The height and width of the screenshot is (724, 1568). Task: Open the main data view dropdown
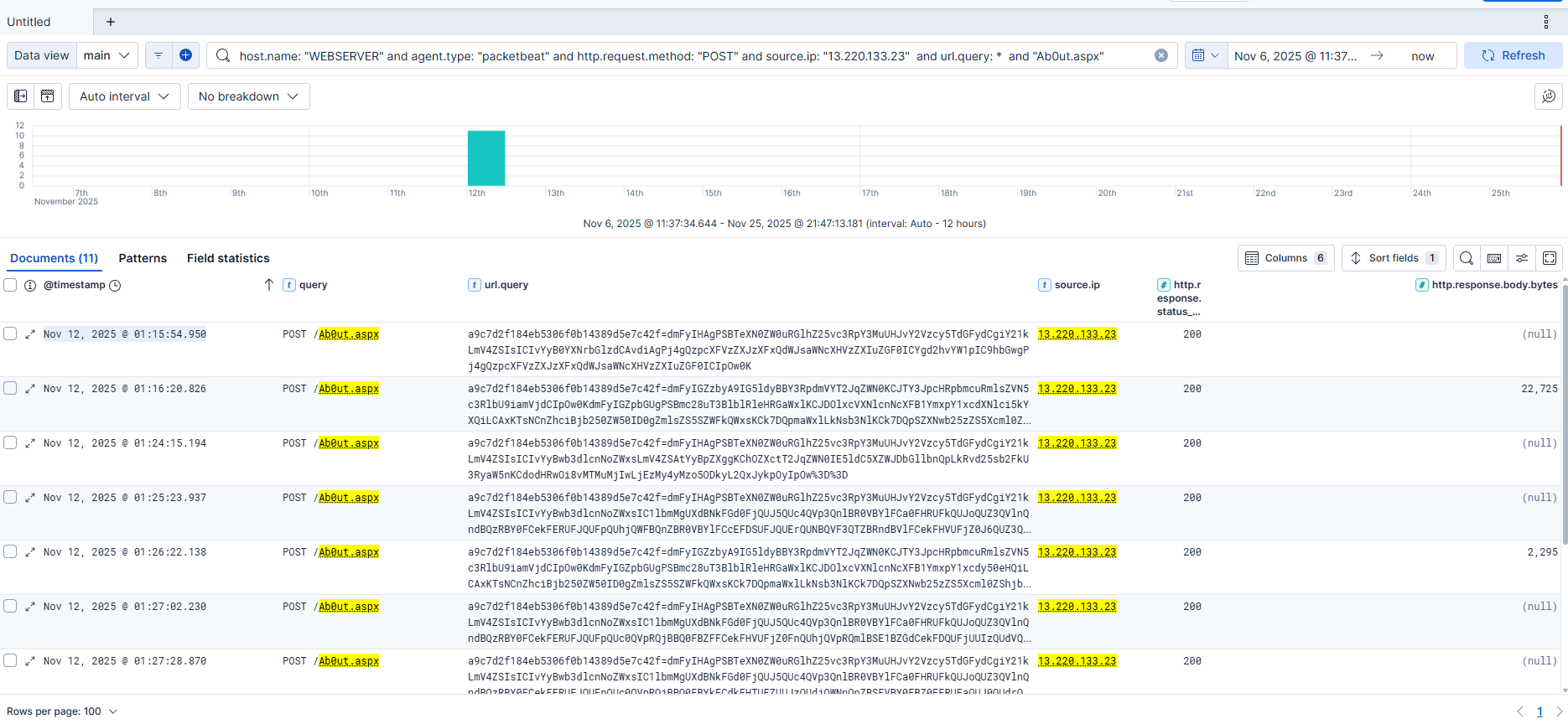pos(107,55)
